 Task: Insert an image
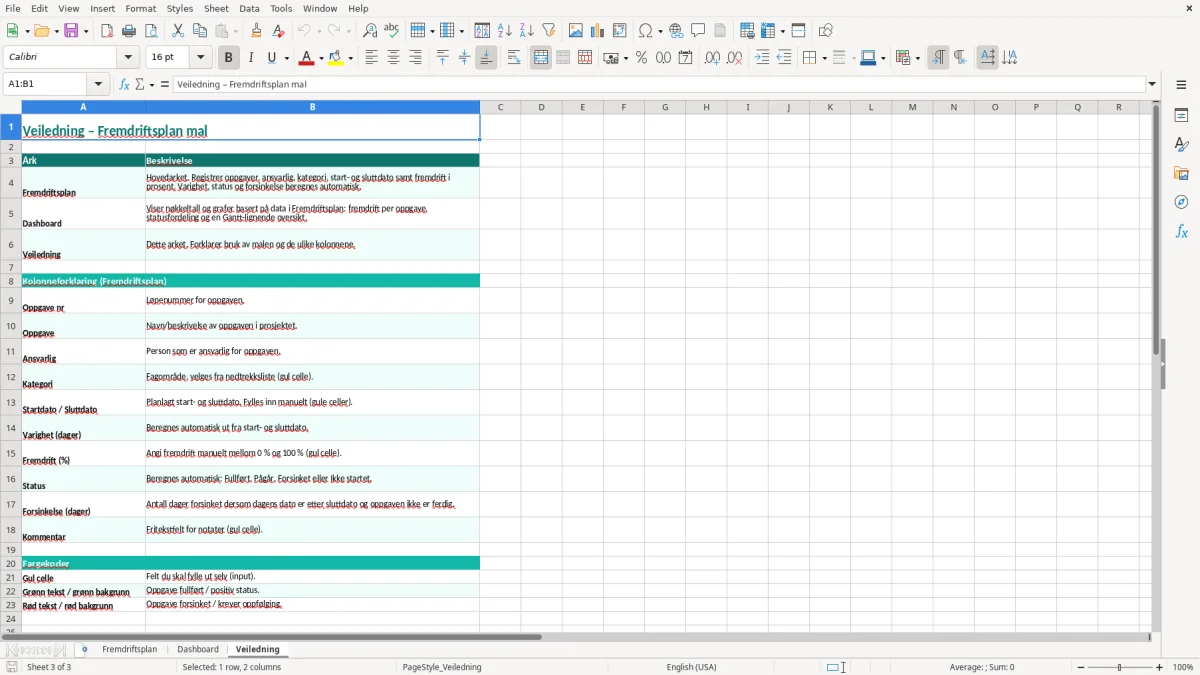[x=576, y=31]
